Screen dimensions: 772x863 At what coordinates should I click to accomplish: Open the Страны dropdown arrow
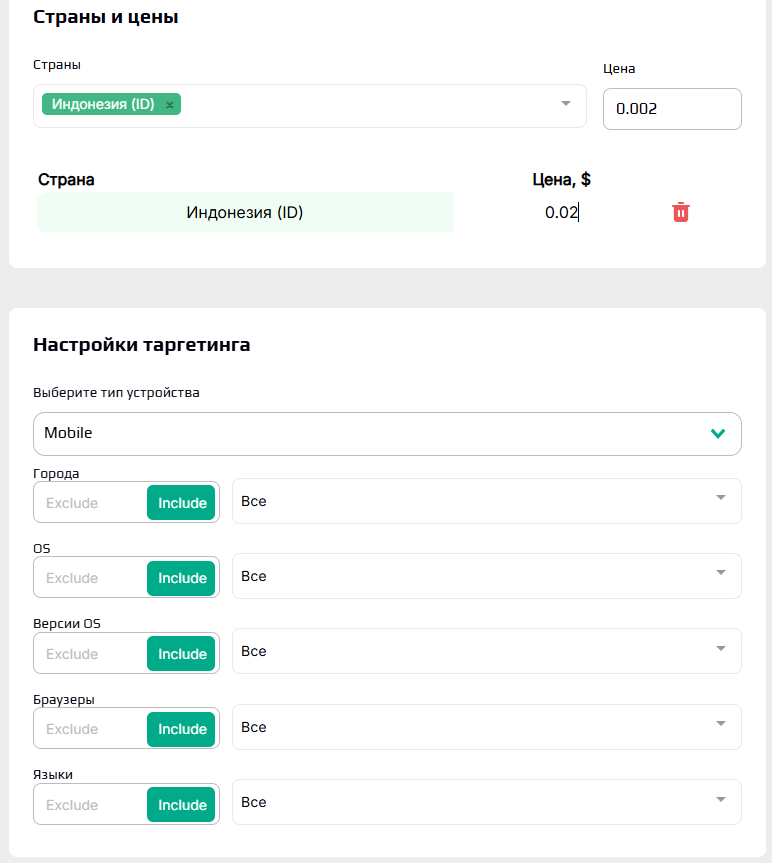566,103
